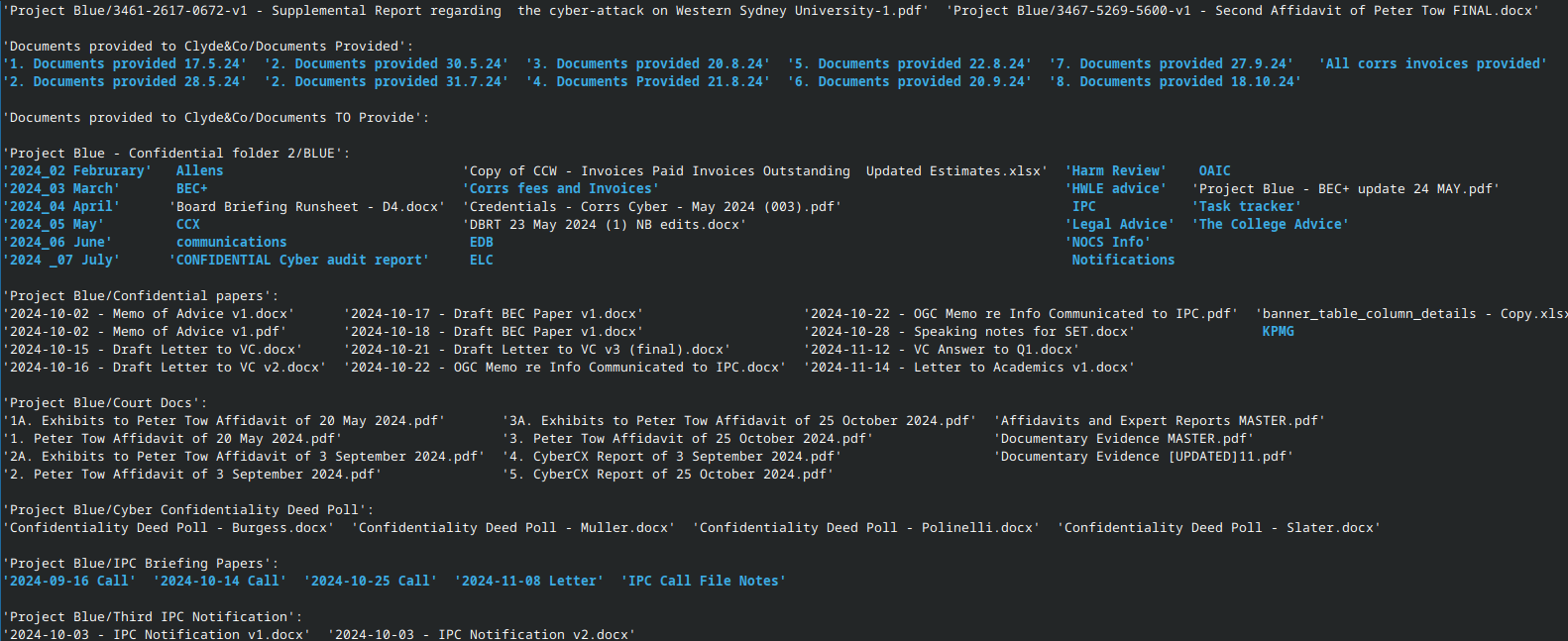Image resolution: width=1568 pixels, height=641 pixels.
Task: Select '2. Documents provided 30.5.24' directory
Action: tap(387, 63)
